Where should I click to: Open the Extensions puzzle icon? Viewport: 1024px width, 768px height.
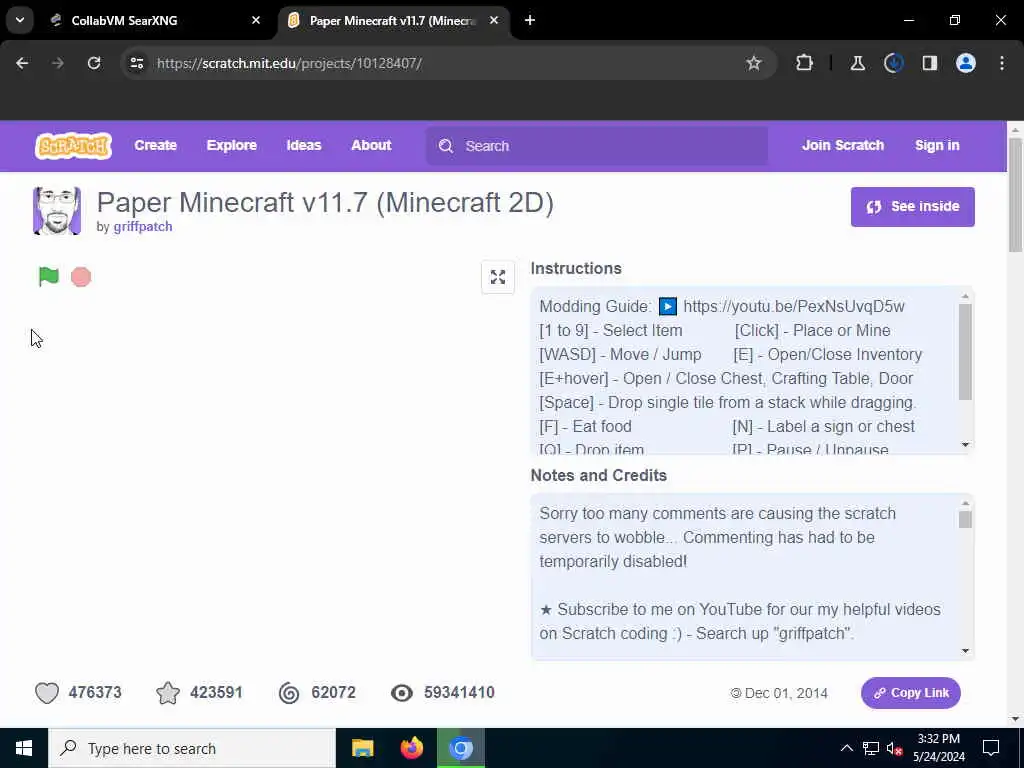(x=805, y=63)
